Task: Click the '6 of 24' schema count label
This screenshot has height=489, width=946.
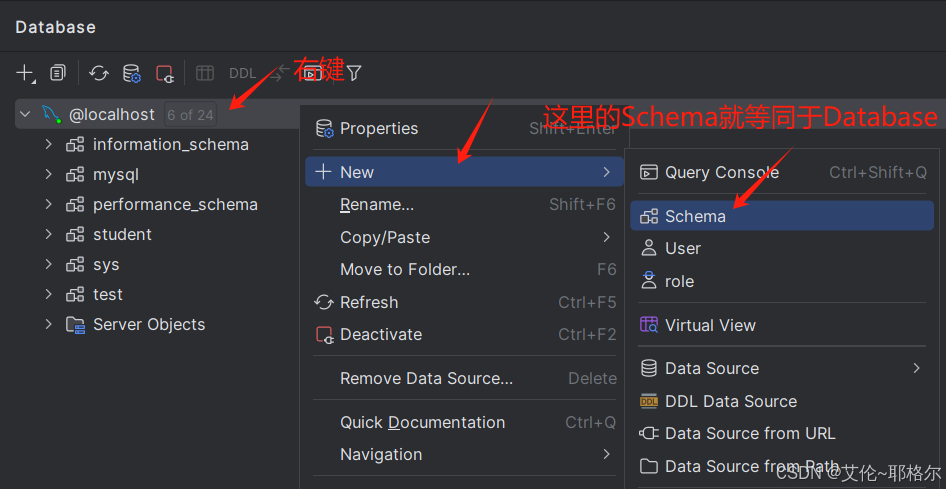Action: pos(190,115)
